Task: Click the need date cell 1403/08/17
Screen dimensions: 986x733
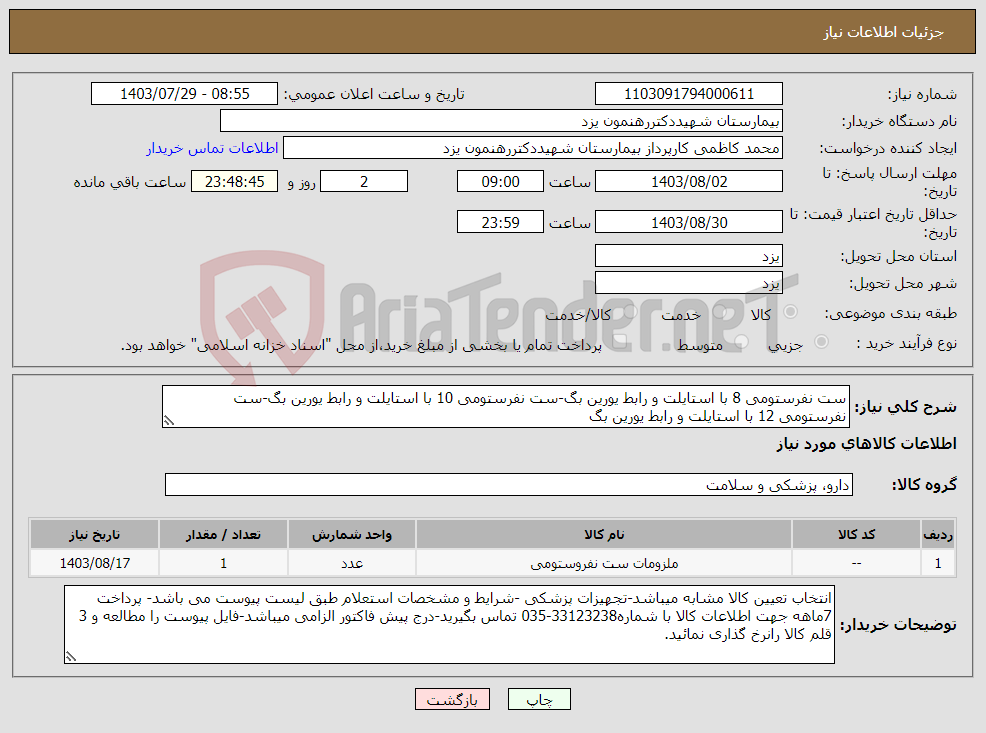Action: click(x=94, y=563)
